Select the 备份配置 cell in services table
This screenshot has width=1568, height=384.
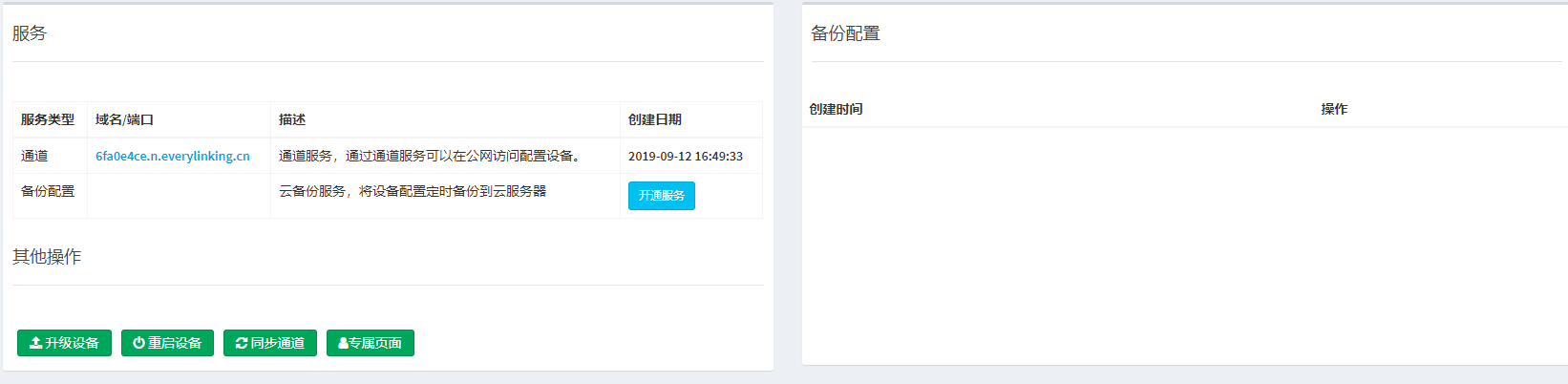pyautogui.click(x=48, y=191)
